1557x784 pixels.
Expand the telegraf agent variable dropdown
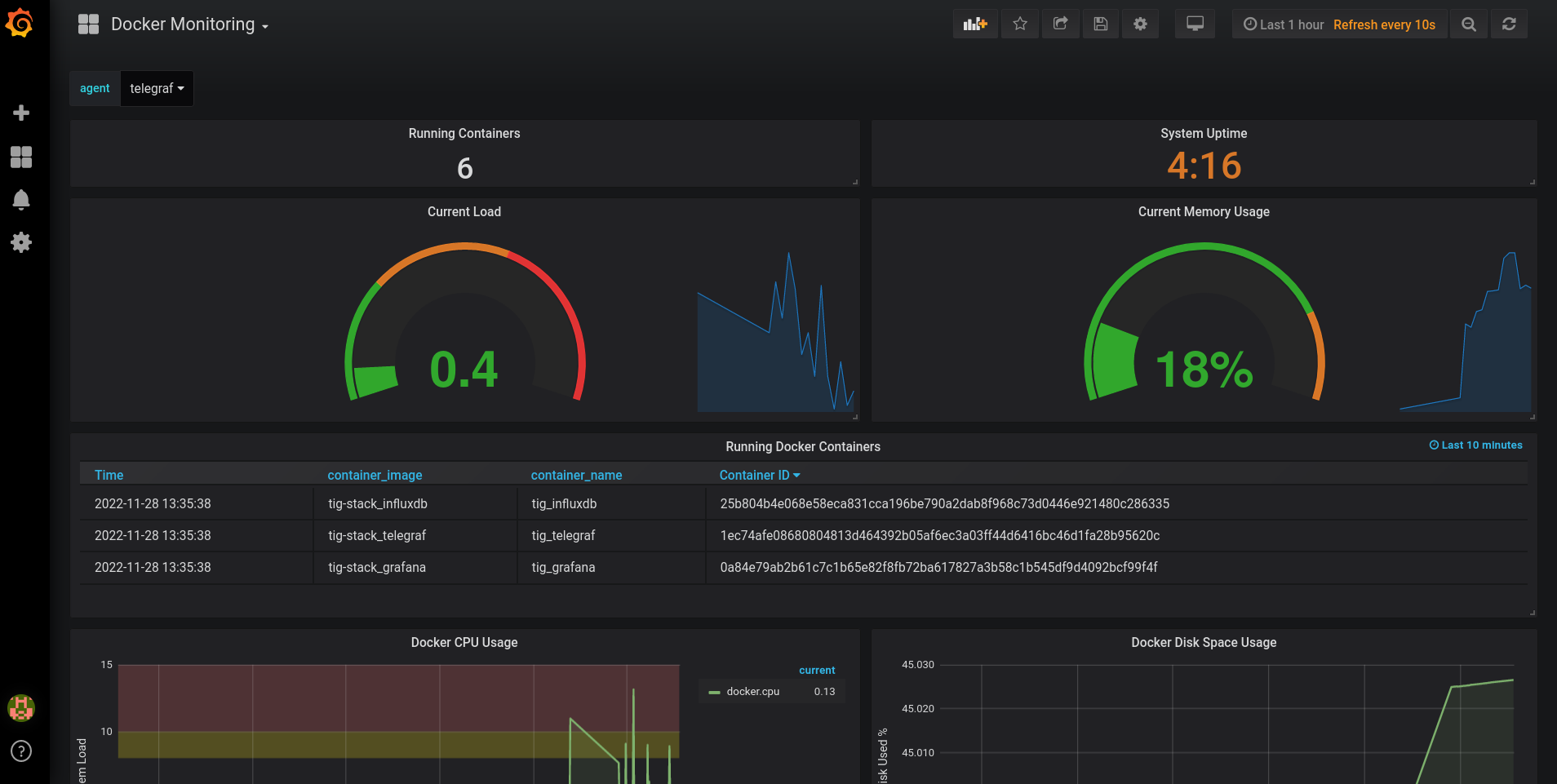tap(157, 88)
